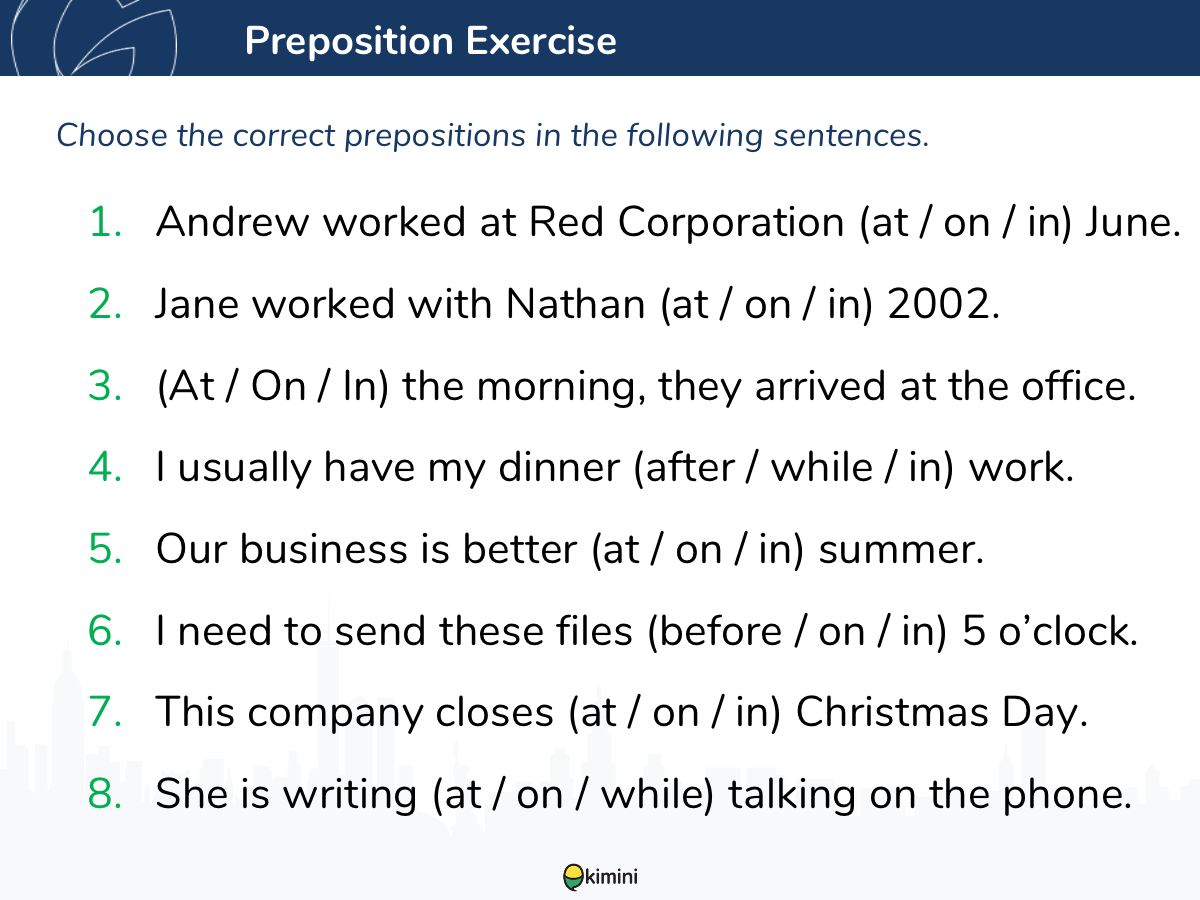Choose 'on' before 'Christmas Day'
Viewport: 1200px width, 900px height.
pos(675,714)
